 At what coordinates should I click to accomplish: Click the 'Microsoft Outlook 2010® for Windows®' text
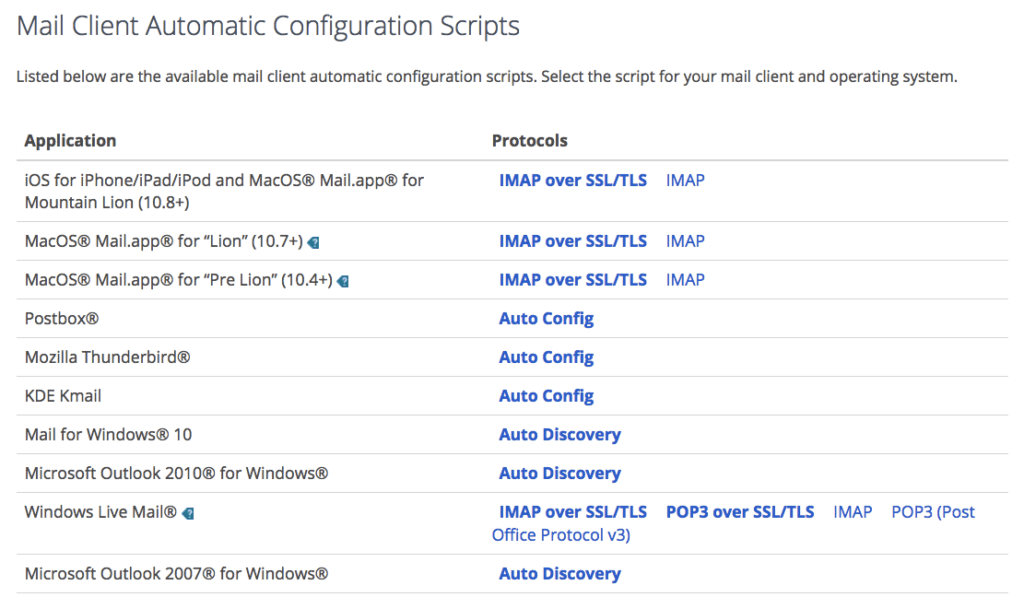click(176, 473)
